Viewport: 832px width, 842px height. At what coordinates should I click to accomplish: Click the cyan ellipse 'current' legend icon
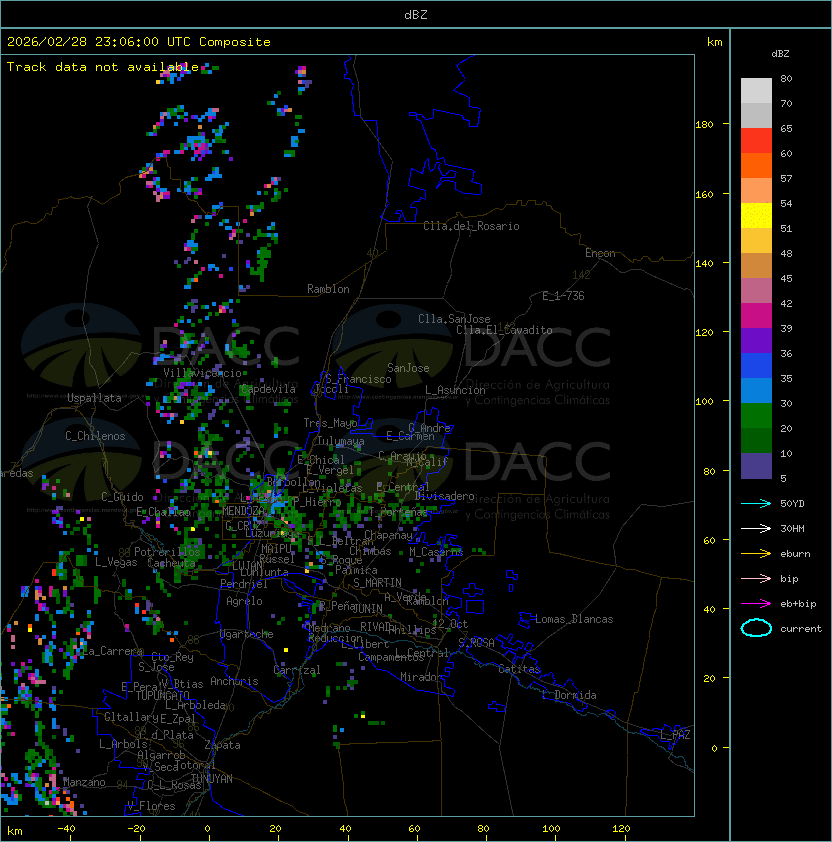tap(756, 628)
